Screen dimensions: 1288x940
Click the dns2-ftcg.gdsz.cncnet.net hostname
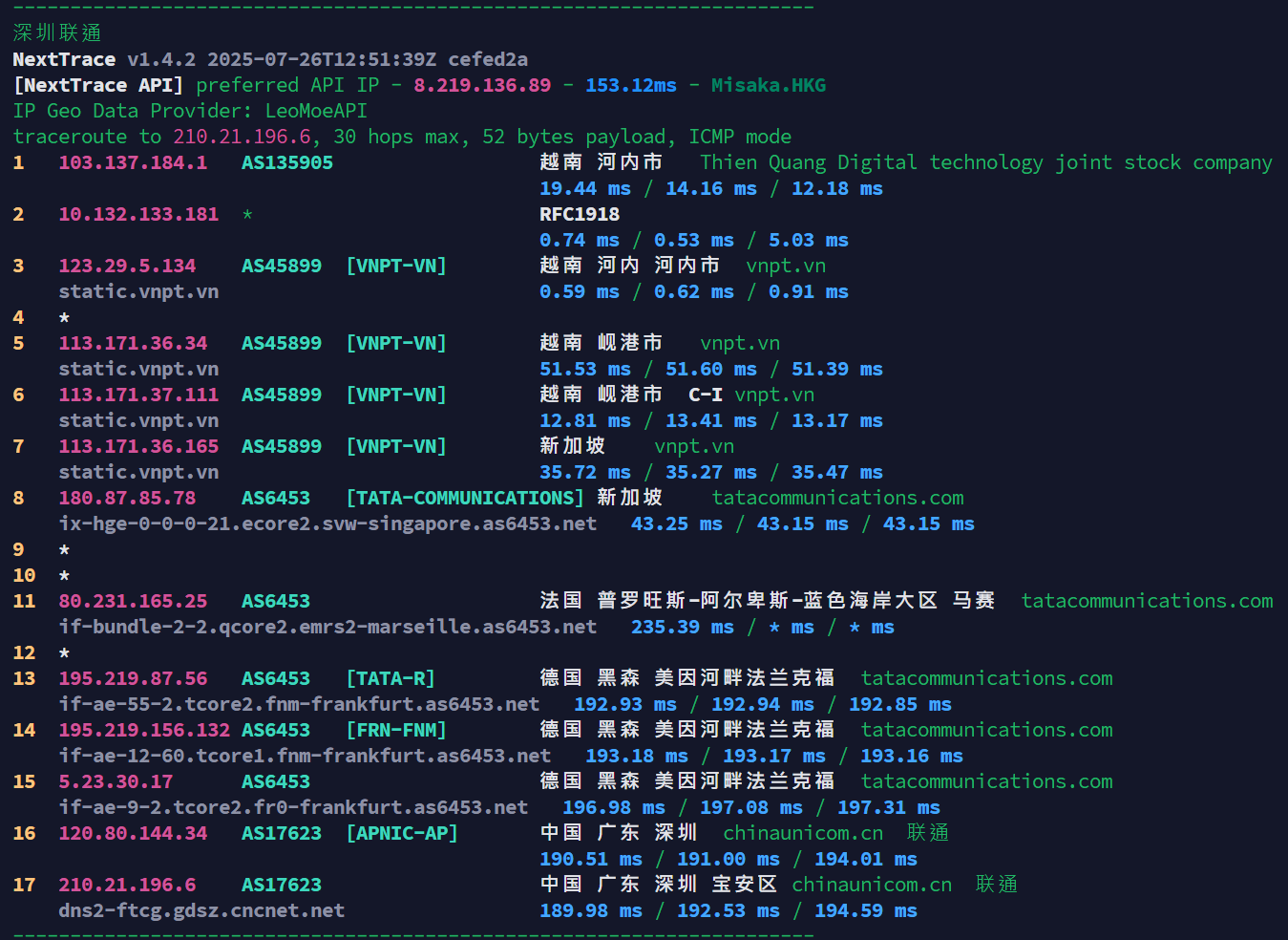[201, 910]
